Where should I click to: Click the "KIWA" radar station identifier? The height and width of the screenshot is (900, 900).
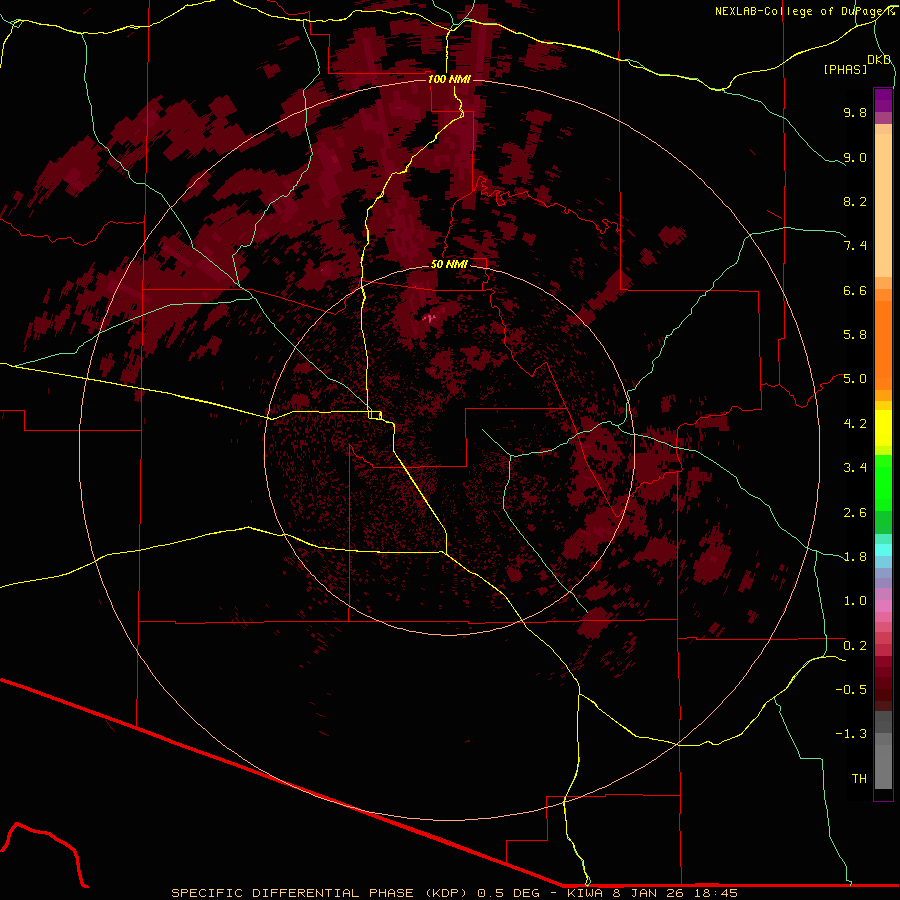click(x=585, y=893)
